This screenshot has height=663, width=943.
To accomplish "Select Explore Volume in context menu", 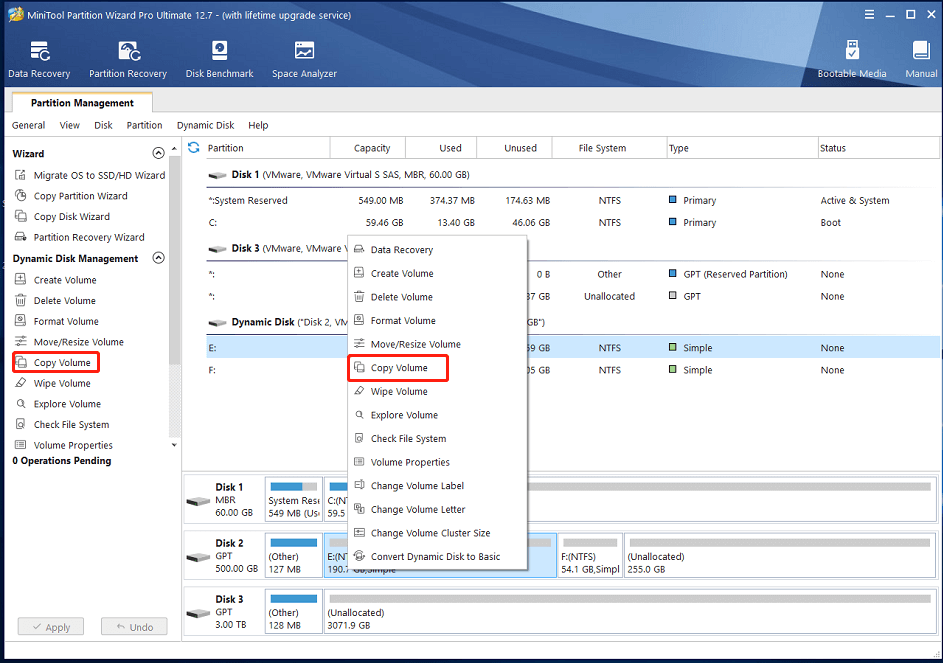I will coord(437,415).
